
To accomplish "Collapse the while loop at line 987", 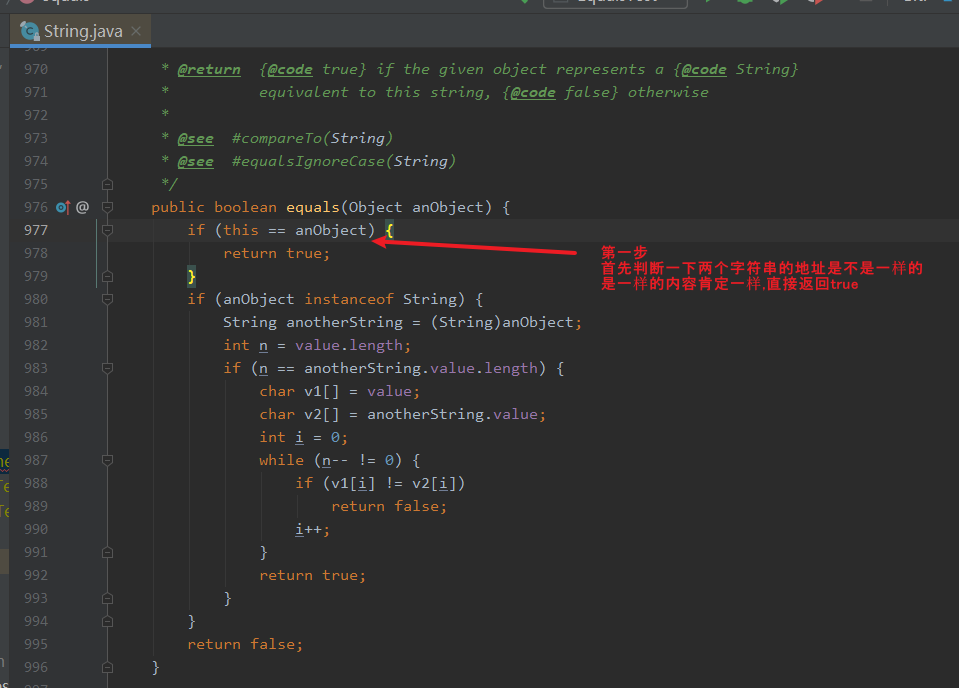I will 107,460.
